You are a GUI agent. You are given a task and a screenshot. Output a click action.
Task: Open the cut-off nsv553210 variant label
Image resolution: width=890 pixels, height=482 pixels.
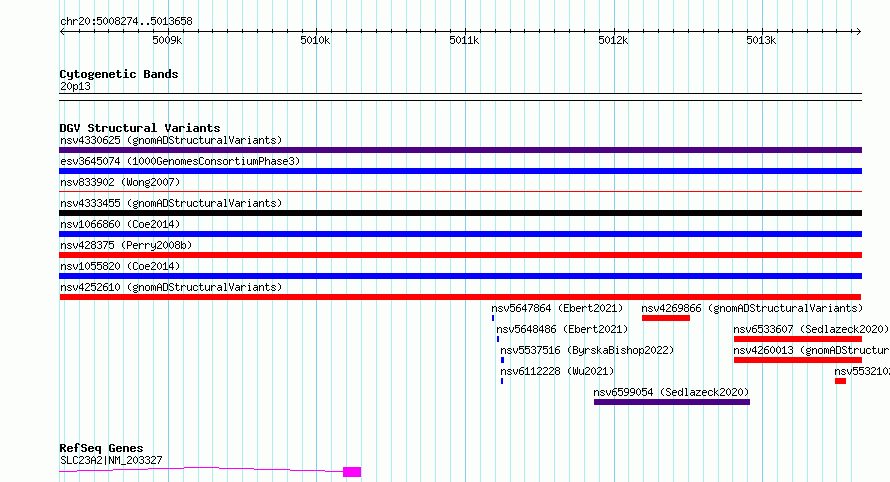tap(862, 371)
